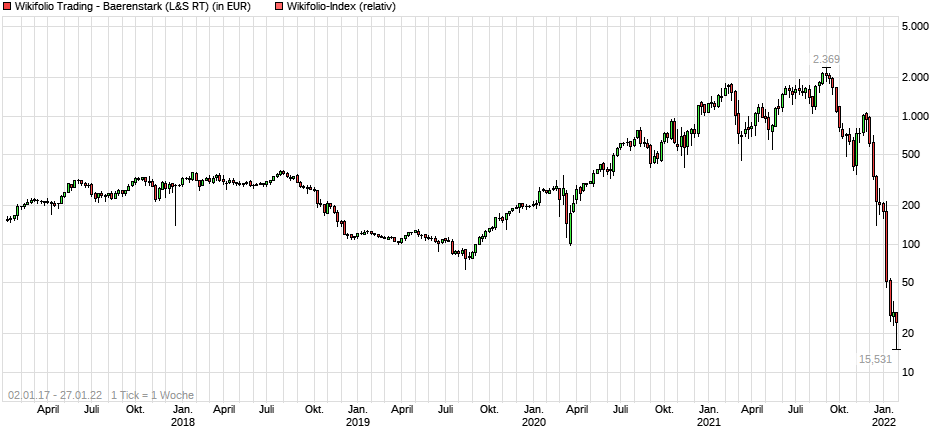Click the Jan. label above 2022
Screen dimensions: 940x435
coord(885,410)
